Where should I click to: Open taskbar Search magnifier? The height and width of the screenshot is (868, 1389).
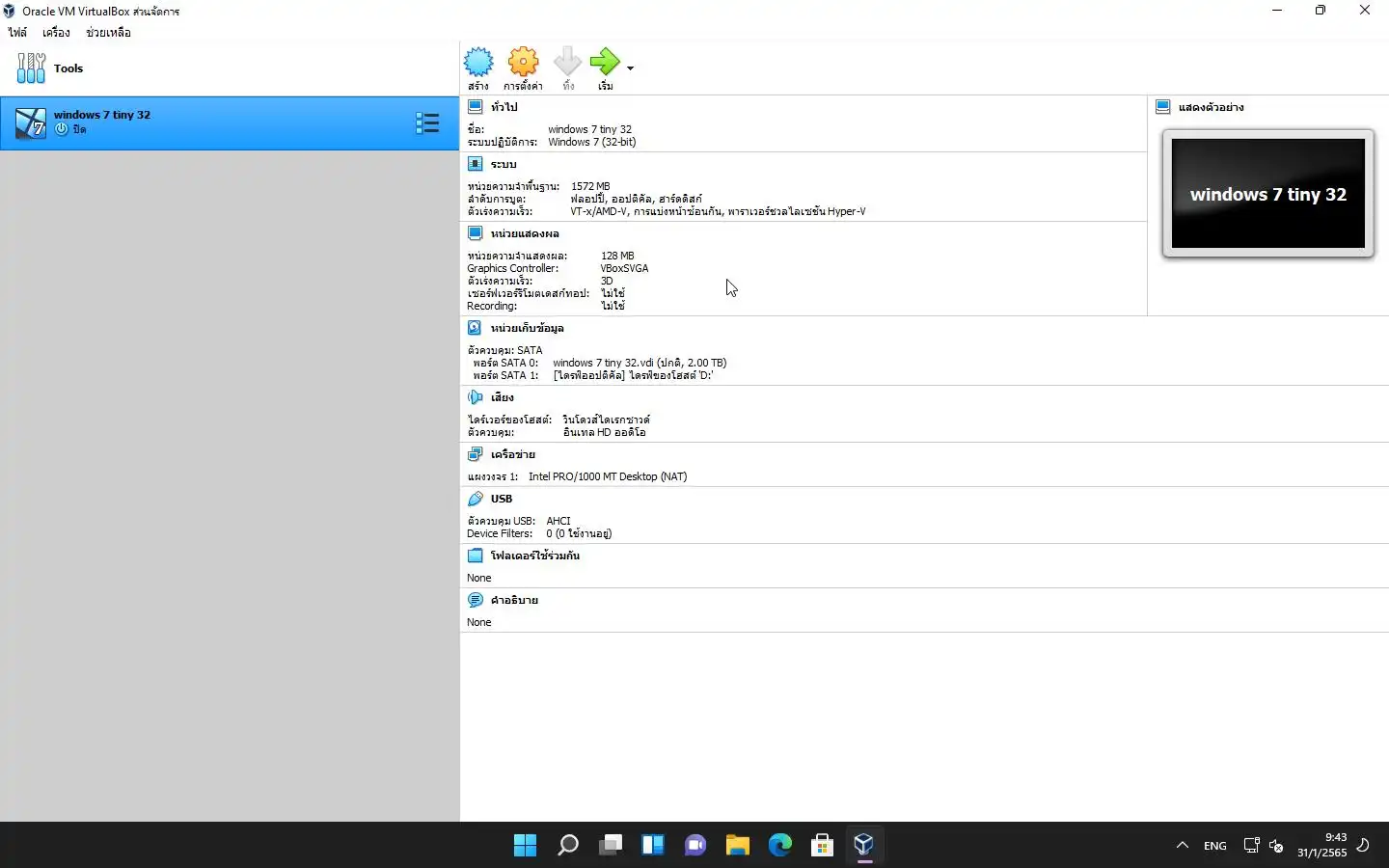click(568, 846)
